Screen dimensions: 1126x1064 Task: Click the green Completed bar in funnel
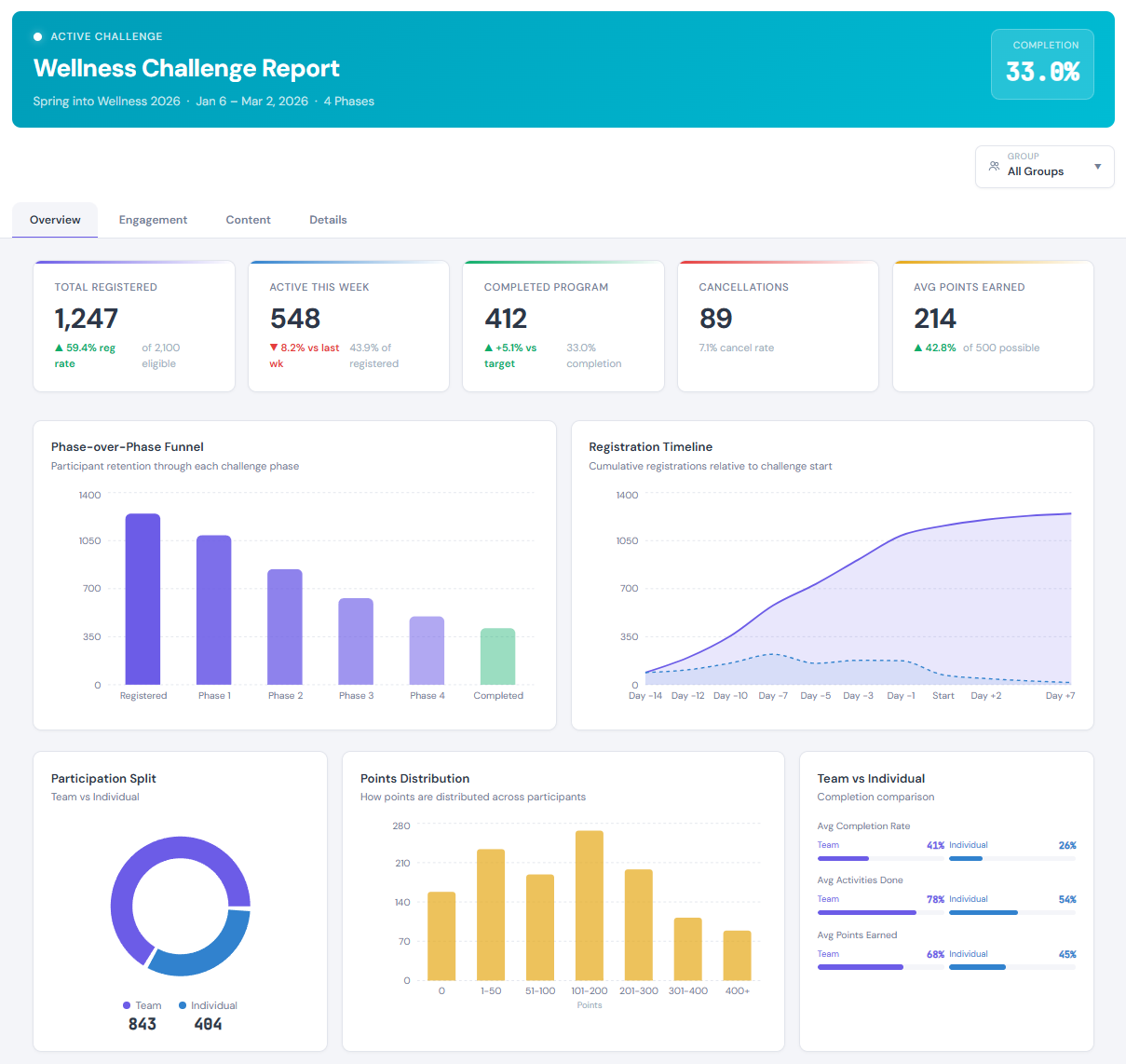pos(497,656)
